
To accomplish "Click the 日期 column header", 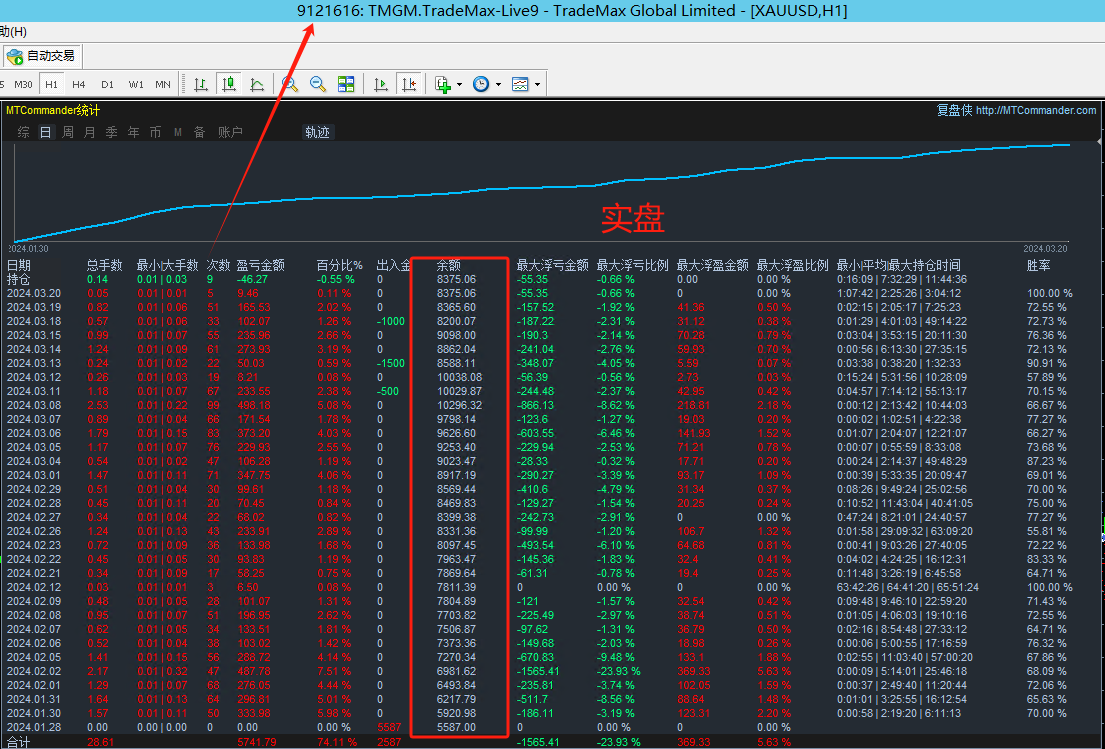I will coord(18,266).
